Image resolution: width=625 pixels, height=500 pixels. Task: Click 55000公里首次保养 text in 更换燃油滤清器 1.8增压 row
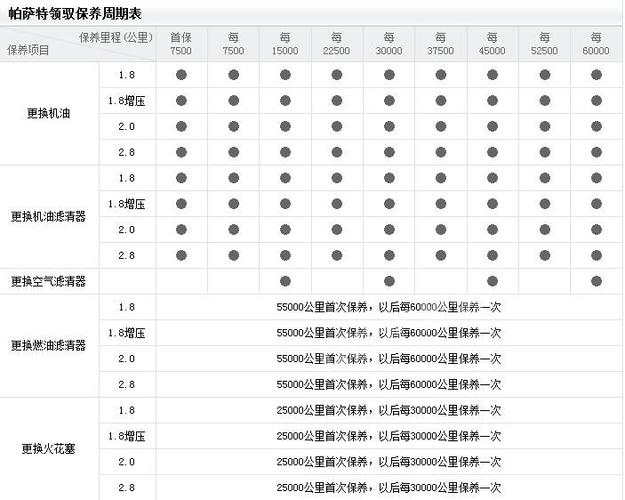[322, 333]
